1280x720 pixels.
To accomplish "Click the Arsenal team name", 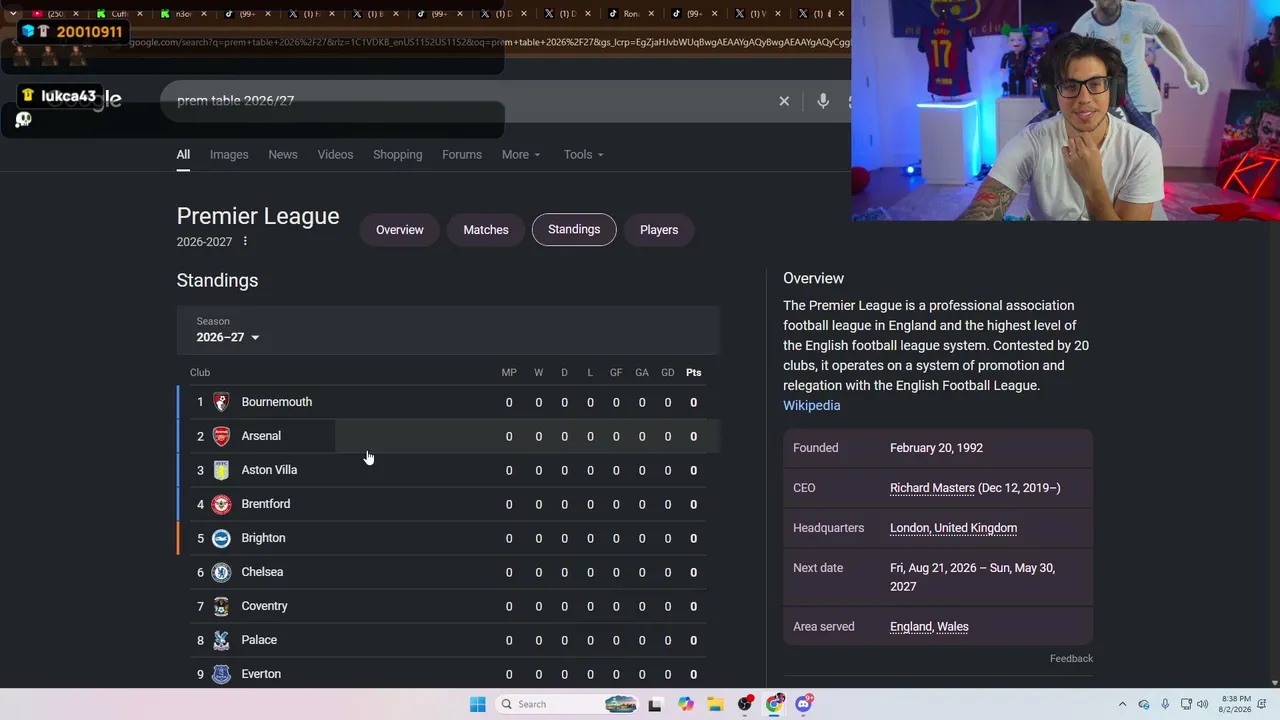I will (261, 436).
